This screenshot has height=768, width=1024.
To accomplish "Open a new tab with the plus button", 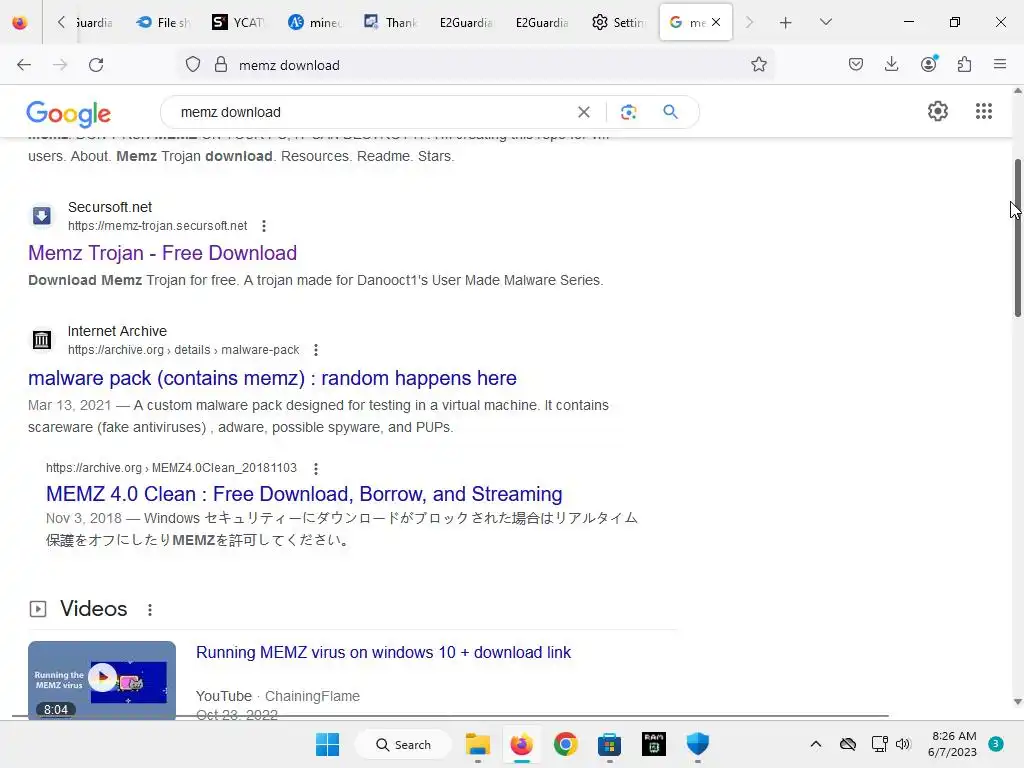I will point(786,22).
